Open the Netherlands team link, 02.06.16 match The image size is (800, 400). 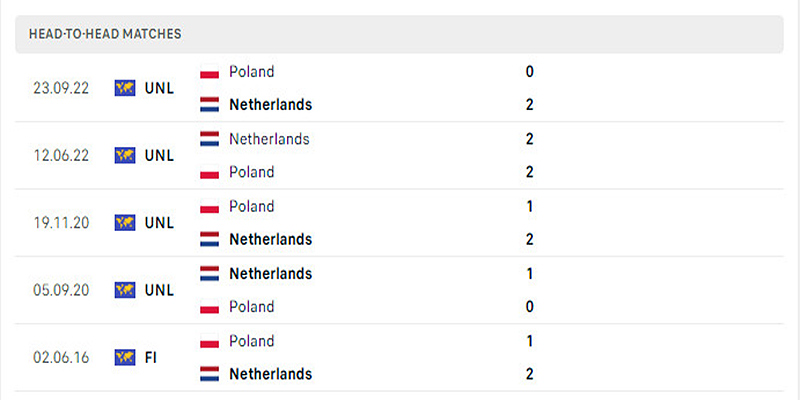click(270, 374)
